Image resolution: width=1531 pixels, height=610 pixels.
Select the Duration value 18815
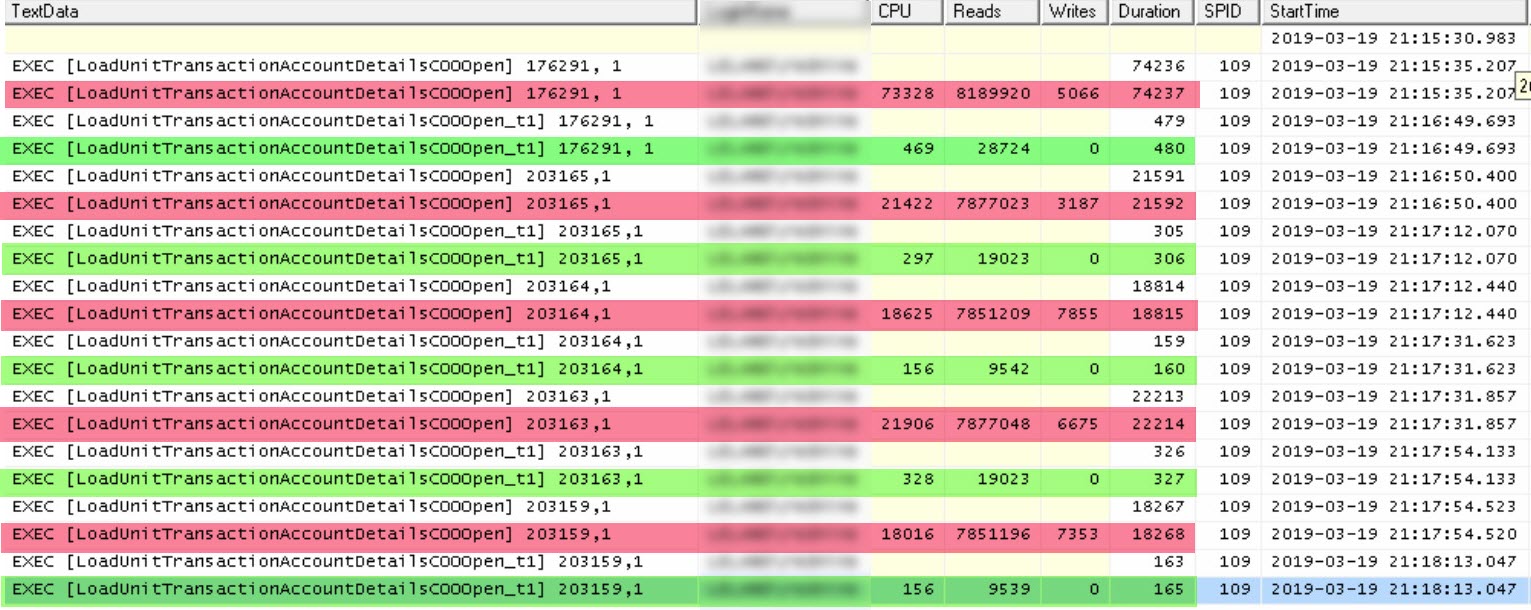[x=1158, y=313]
